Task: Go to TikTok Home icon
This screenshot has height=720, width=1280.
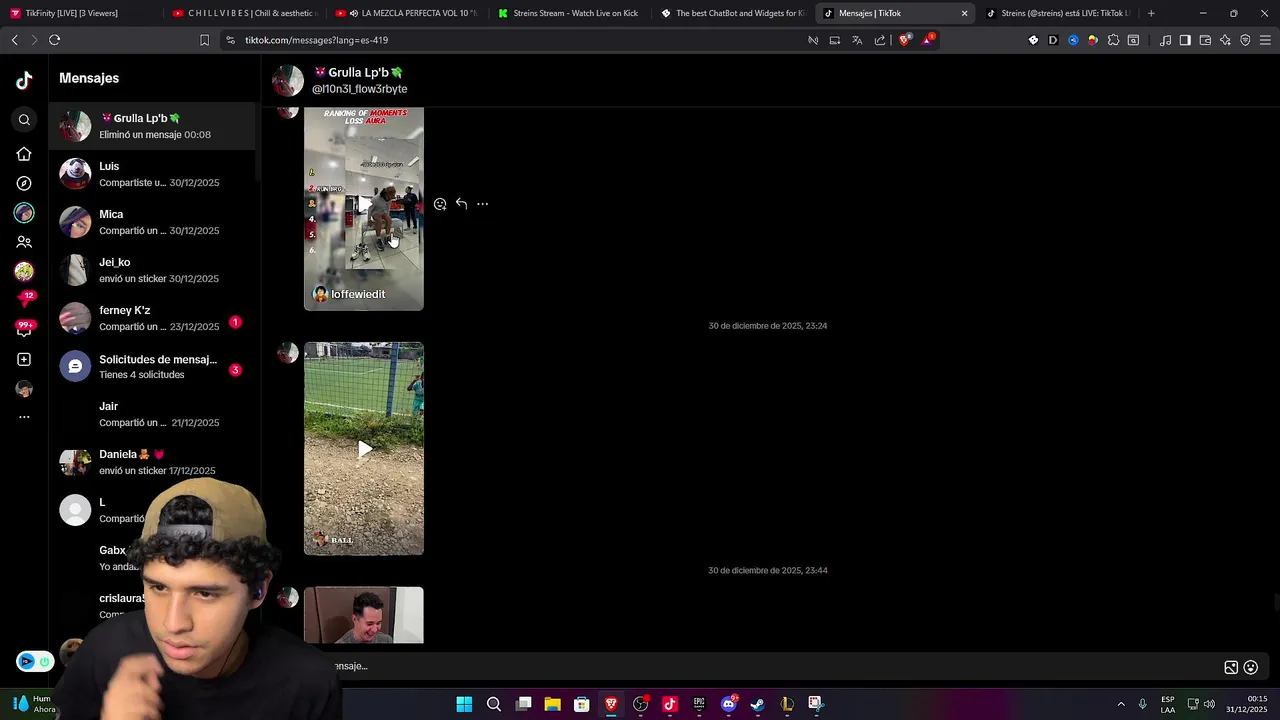Action: pyautogui.click(x=24, y=154)
